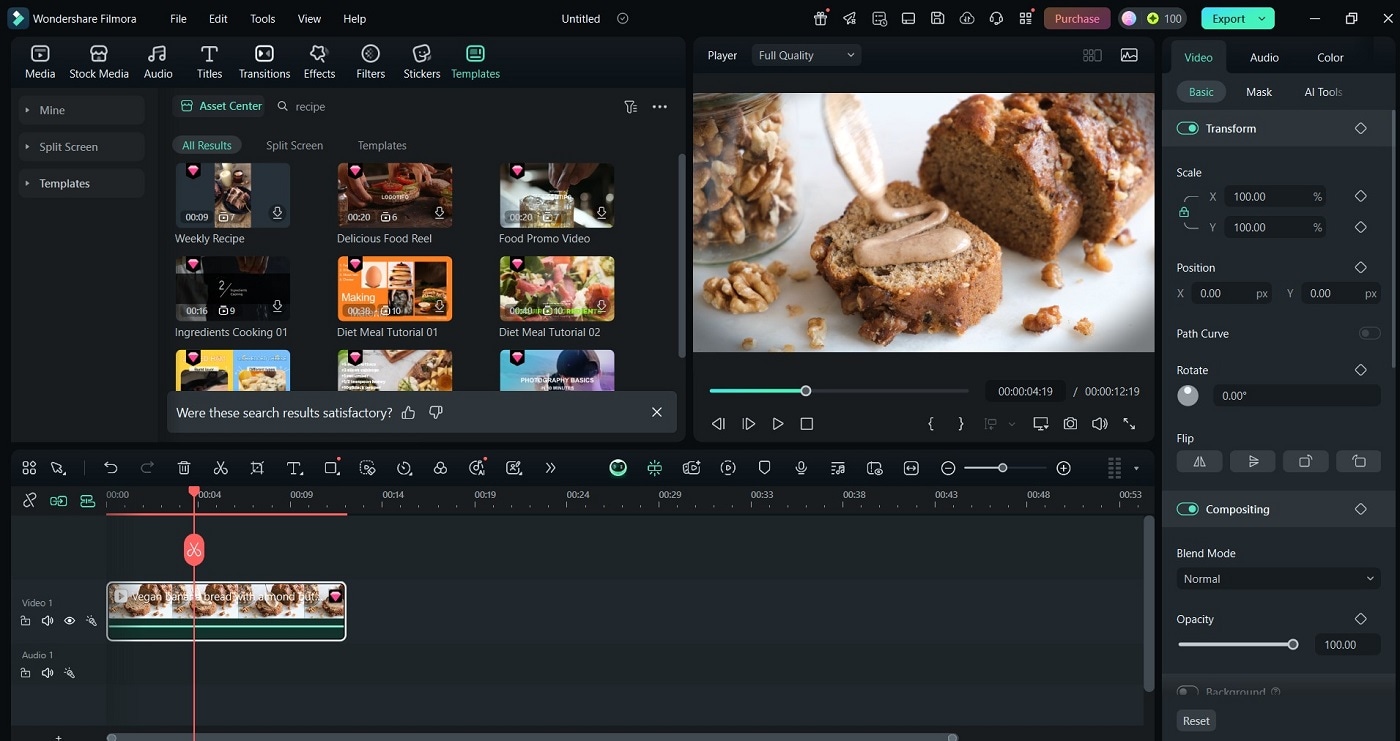The width and height of the screenshot is (1400, 741).
Task: Delete clip with the trash icon
Action: click(184, 468)
